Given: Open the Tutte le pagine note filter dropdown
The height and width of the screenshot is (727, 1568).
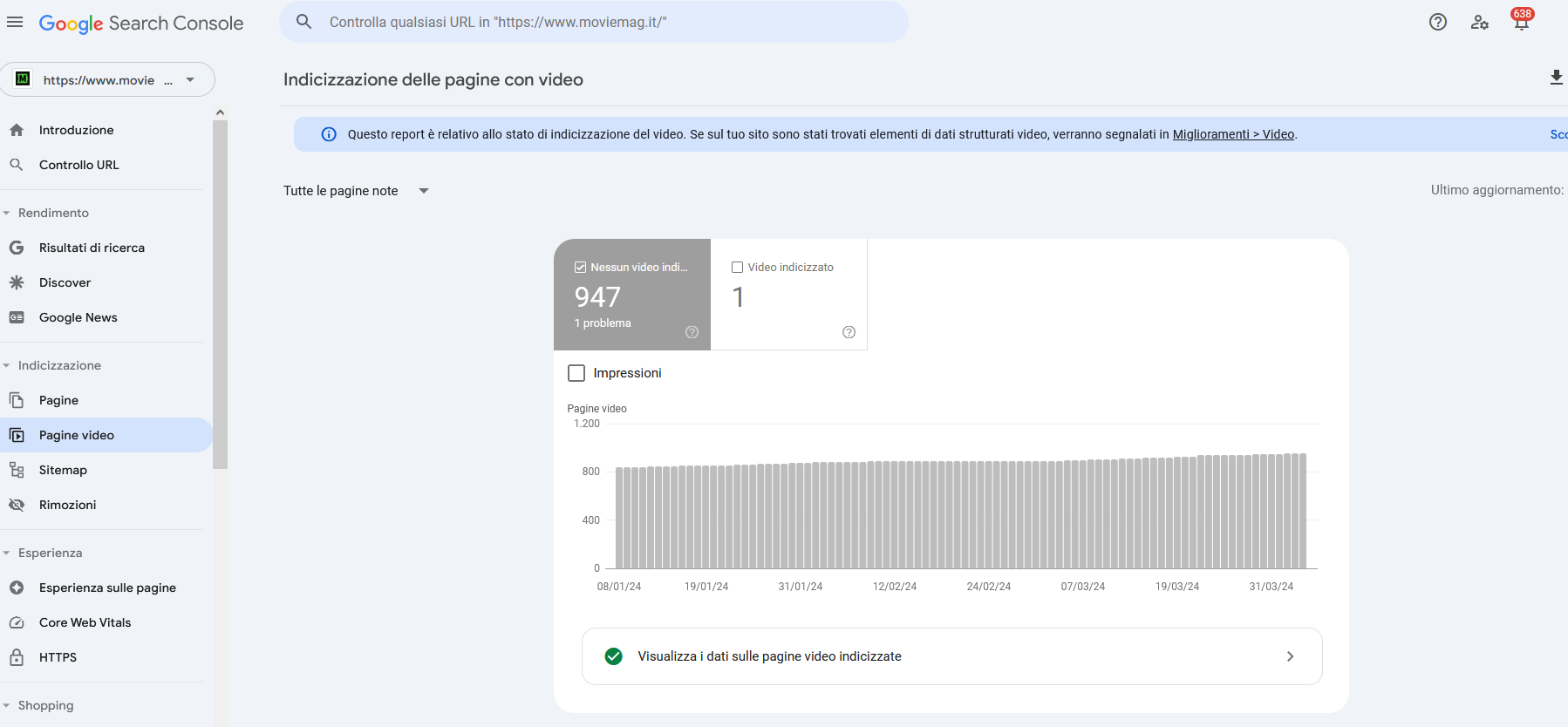Looking at the screenshot, I should 357,191.
